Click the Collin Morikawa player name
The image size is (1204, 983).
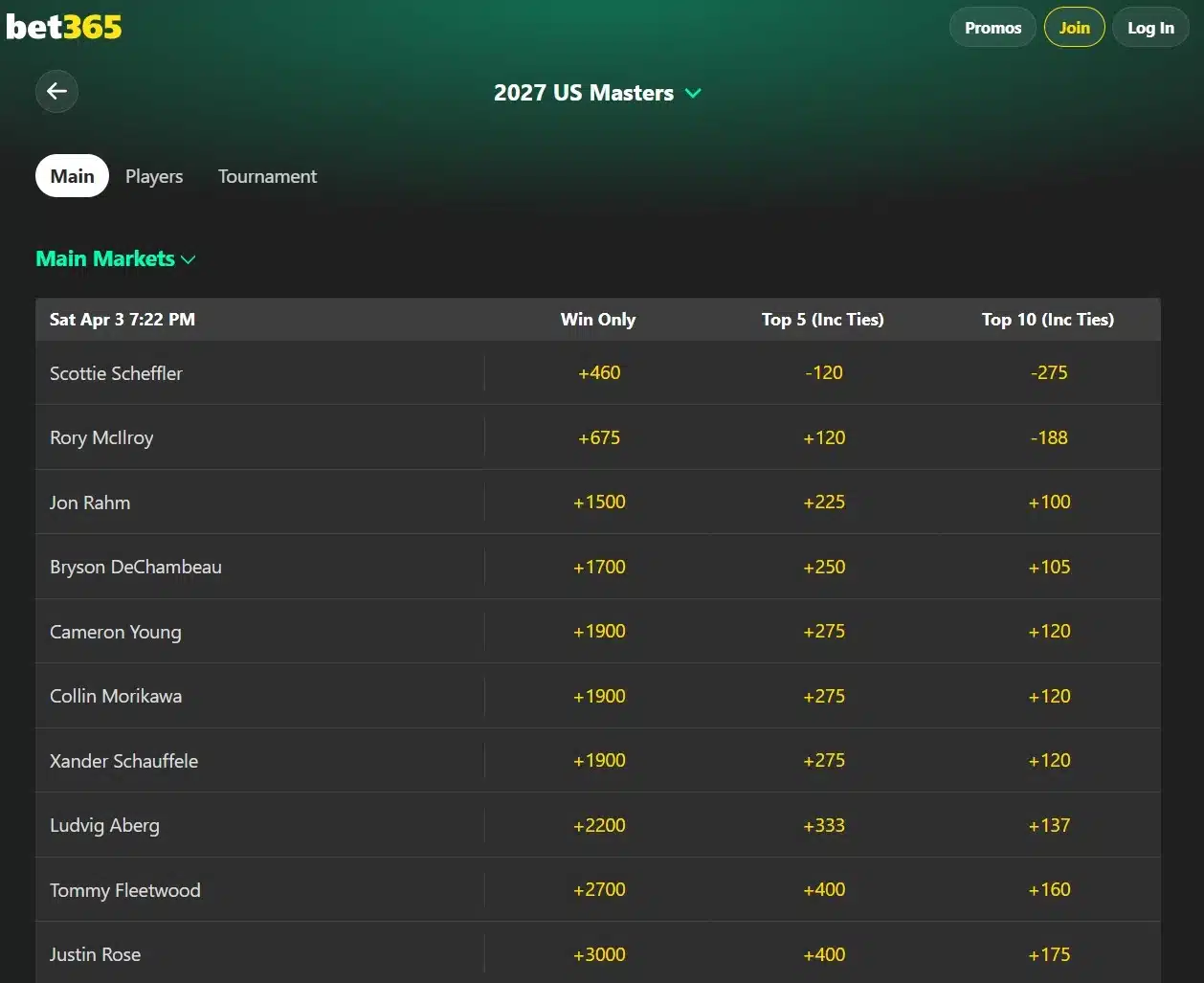[116, 696]
